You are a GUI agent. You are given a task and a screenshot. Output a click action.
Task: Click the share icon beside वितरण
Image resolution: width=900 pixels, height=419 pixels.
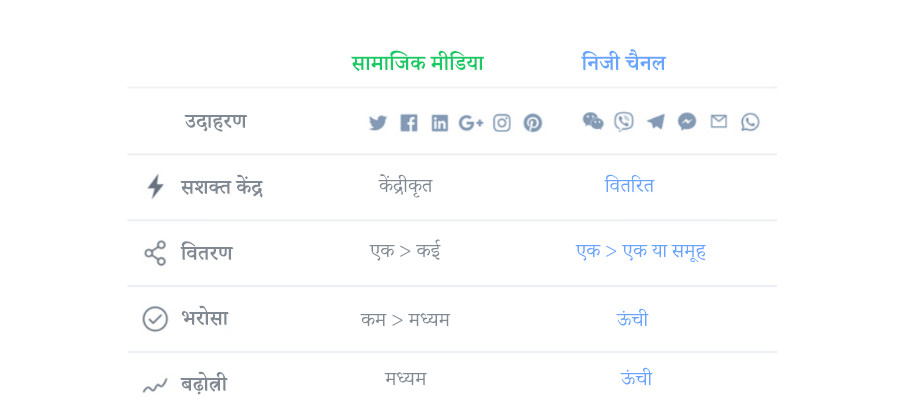155,253
